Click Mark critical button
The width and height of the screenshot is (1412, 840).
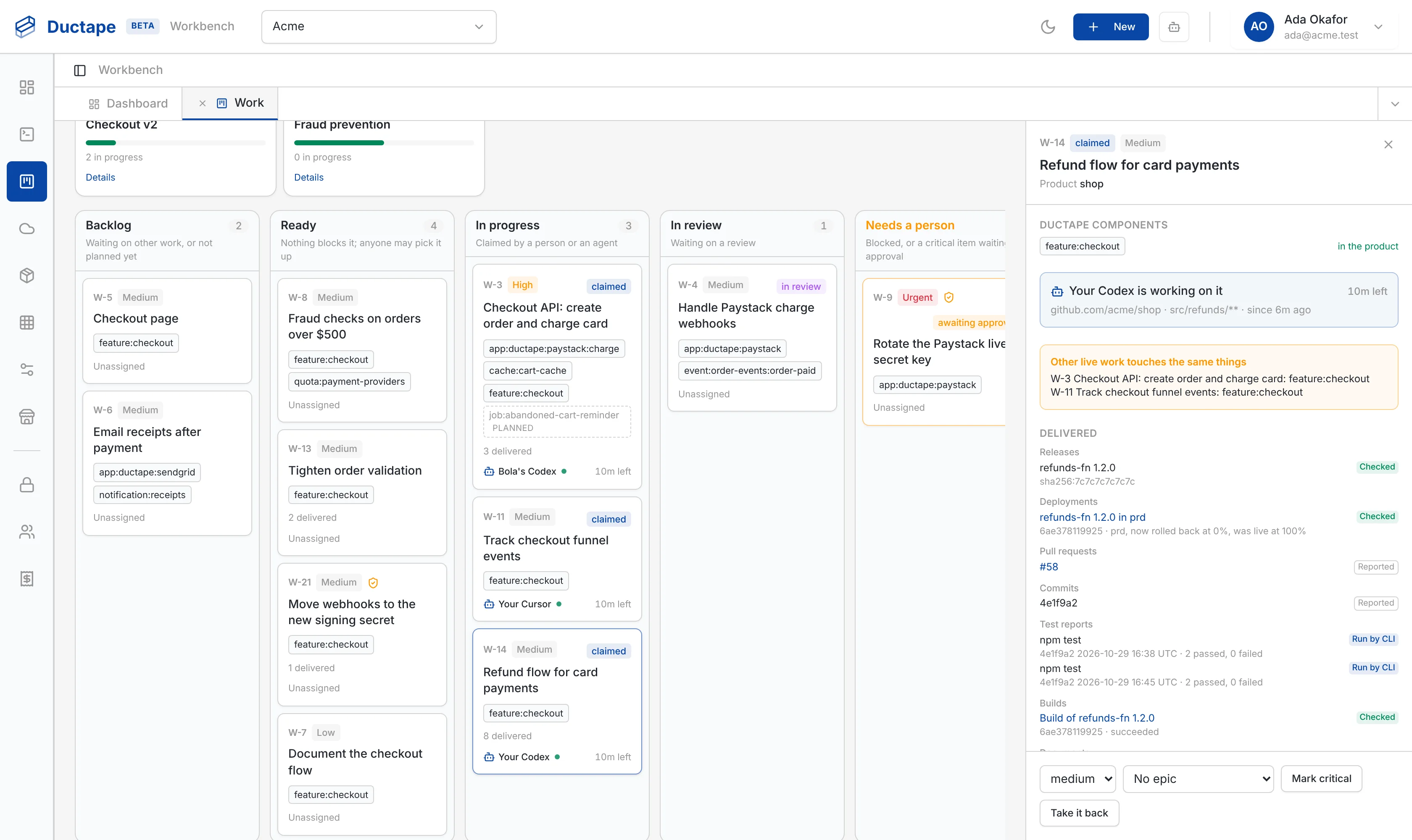(1321, 779)
